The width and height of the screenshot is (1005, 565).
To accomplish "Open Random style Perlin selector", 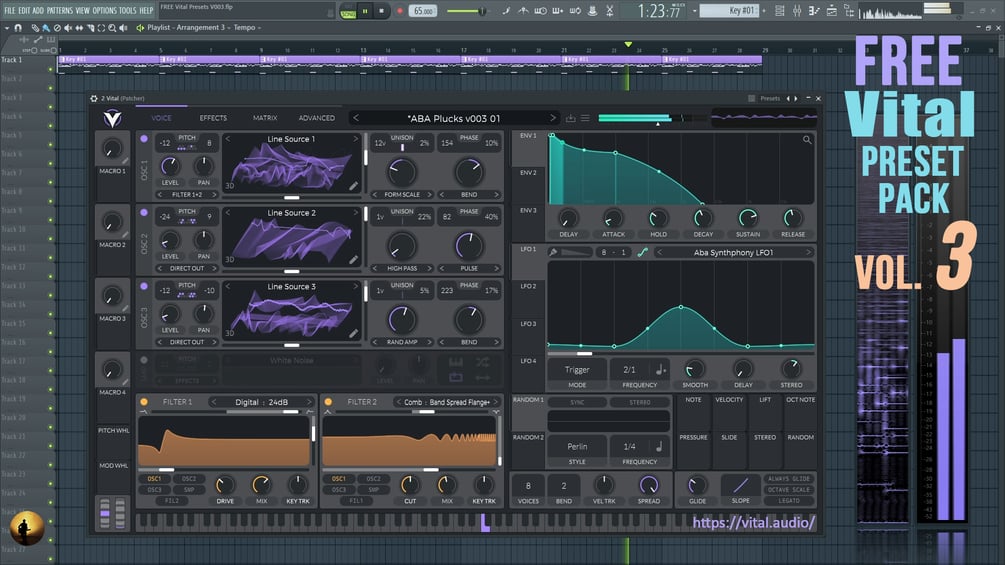I will tap(577, 446).
